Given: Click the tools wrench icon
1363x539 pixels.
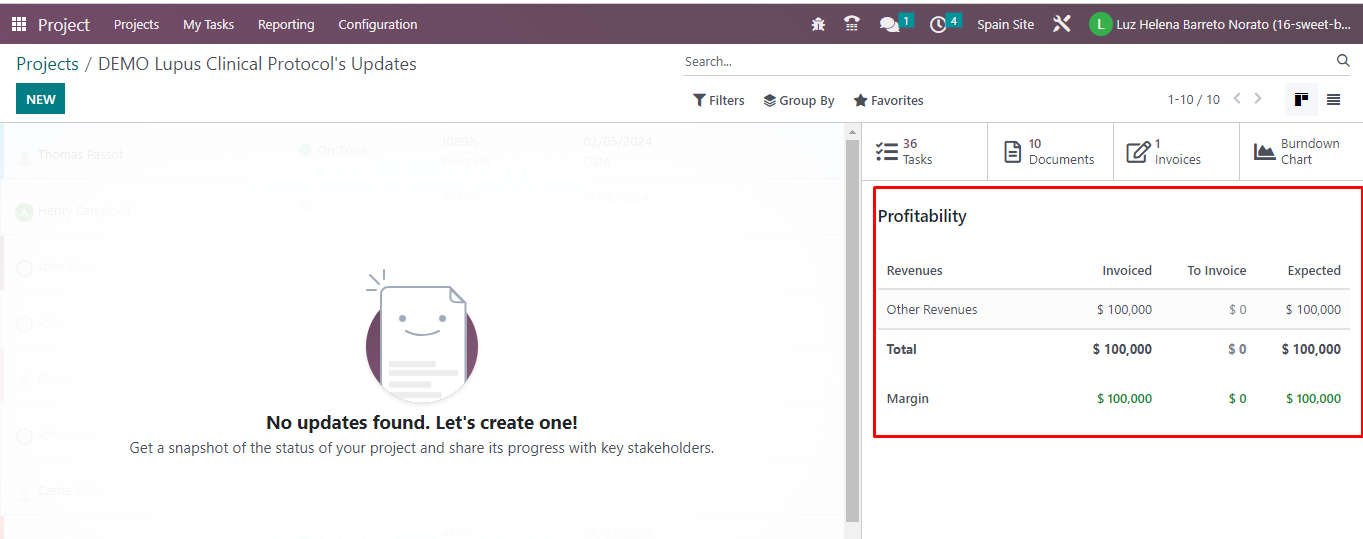Looking at the screenshot, I should coord(1062,24).
